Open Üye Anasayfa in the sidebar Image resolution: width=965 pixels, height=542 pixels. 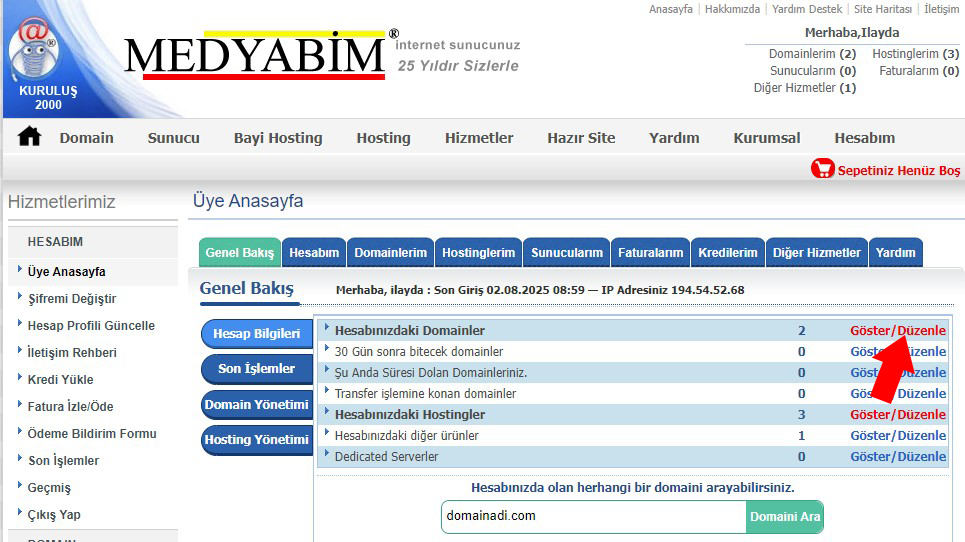pyautogui.click(x=66, y=271)
